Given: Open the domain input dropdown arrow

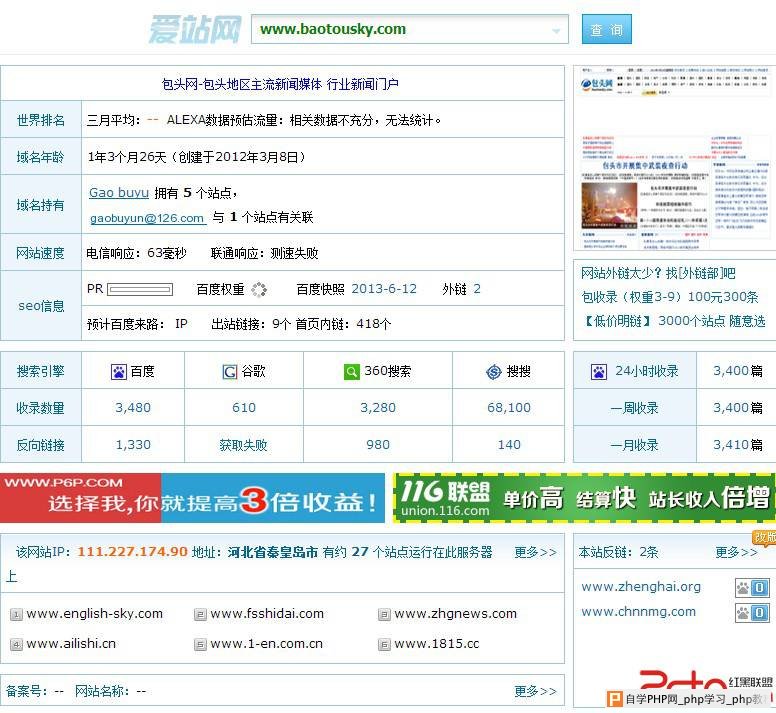Looking at the screenshot, I should pyautogui.click(x=556, y=31).
